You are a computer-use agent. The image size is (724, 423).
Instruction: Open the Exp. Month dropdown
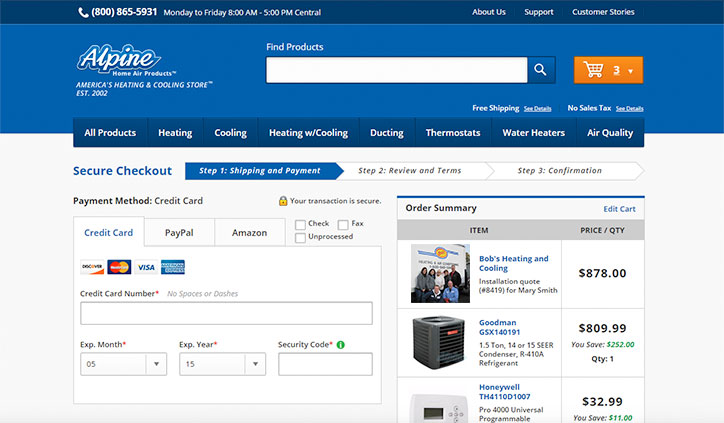[123, 364]
